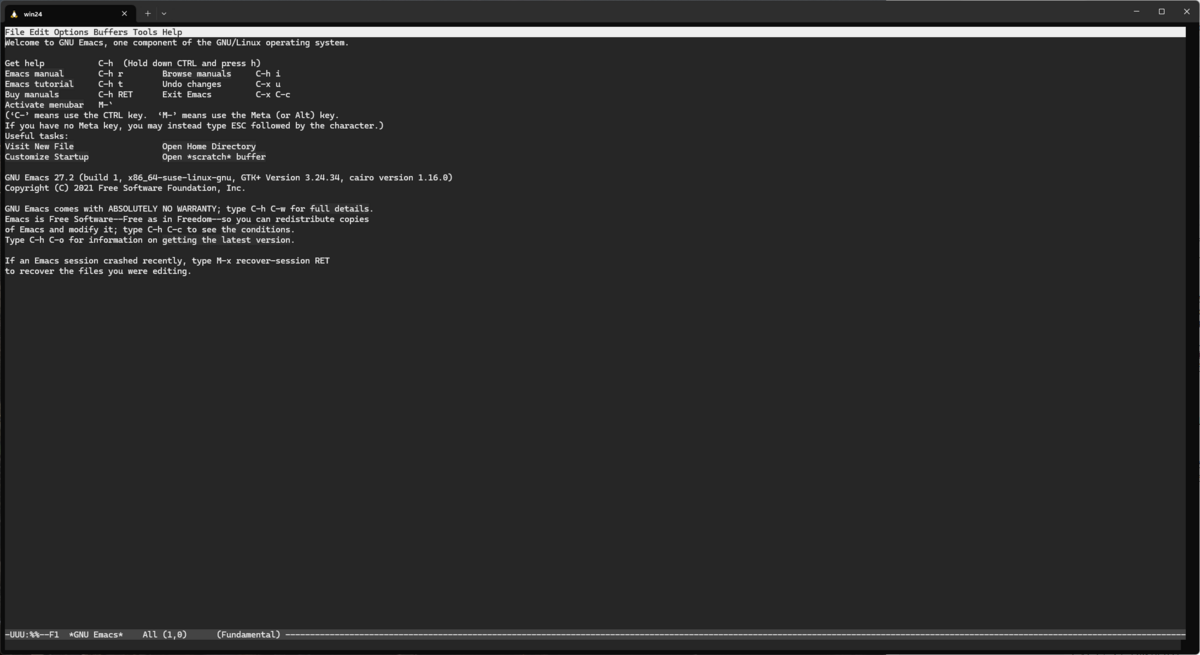Close the terminal window

pyautogui.click(x=1185, y=12)
